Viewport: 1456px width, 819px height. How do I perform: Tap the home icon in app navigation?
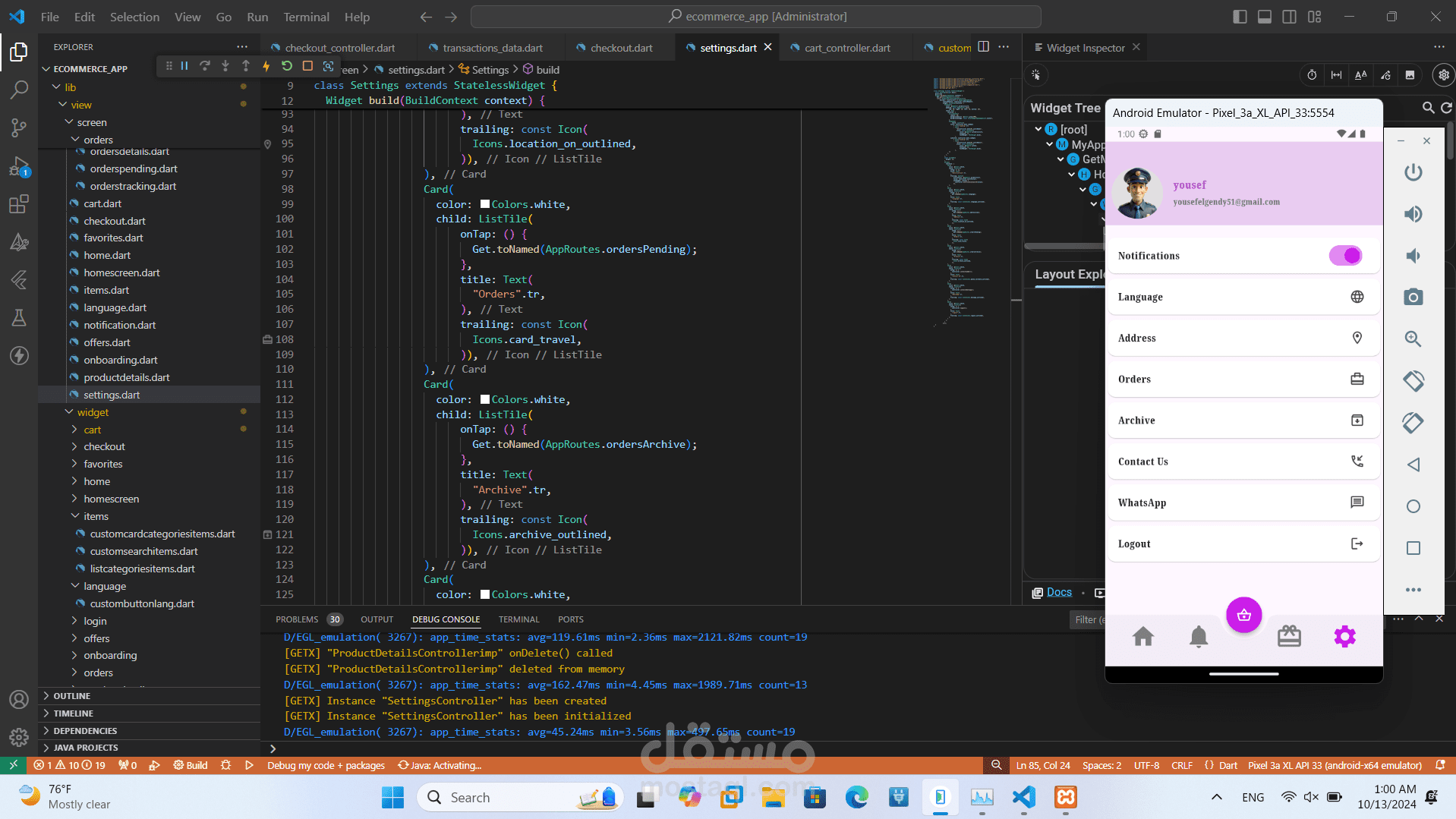click(1143, 636)
